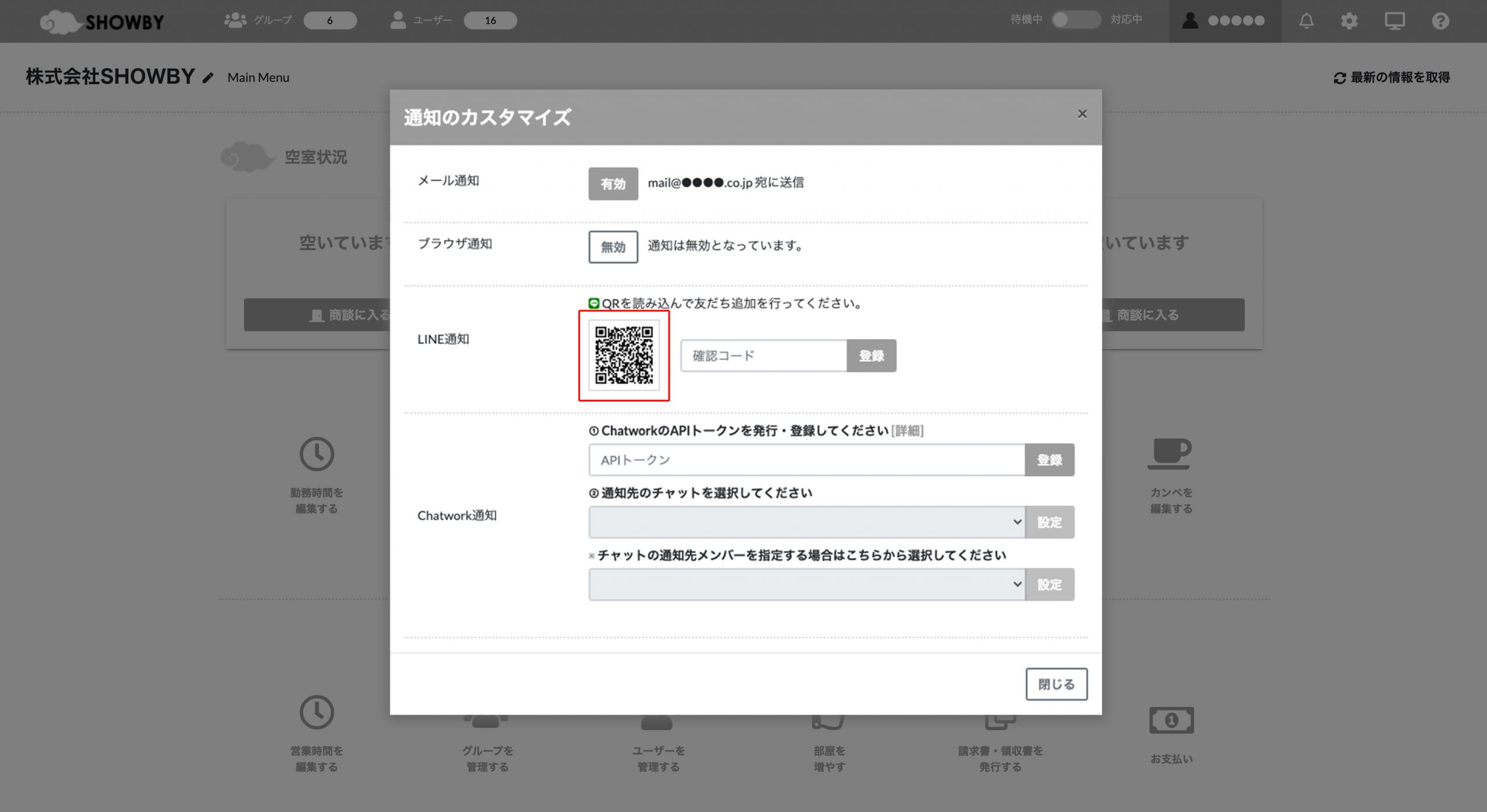Toggle the メール通知 有効 button
Screen dimensions: 1487x812
click(613, 184)
